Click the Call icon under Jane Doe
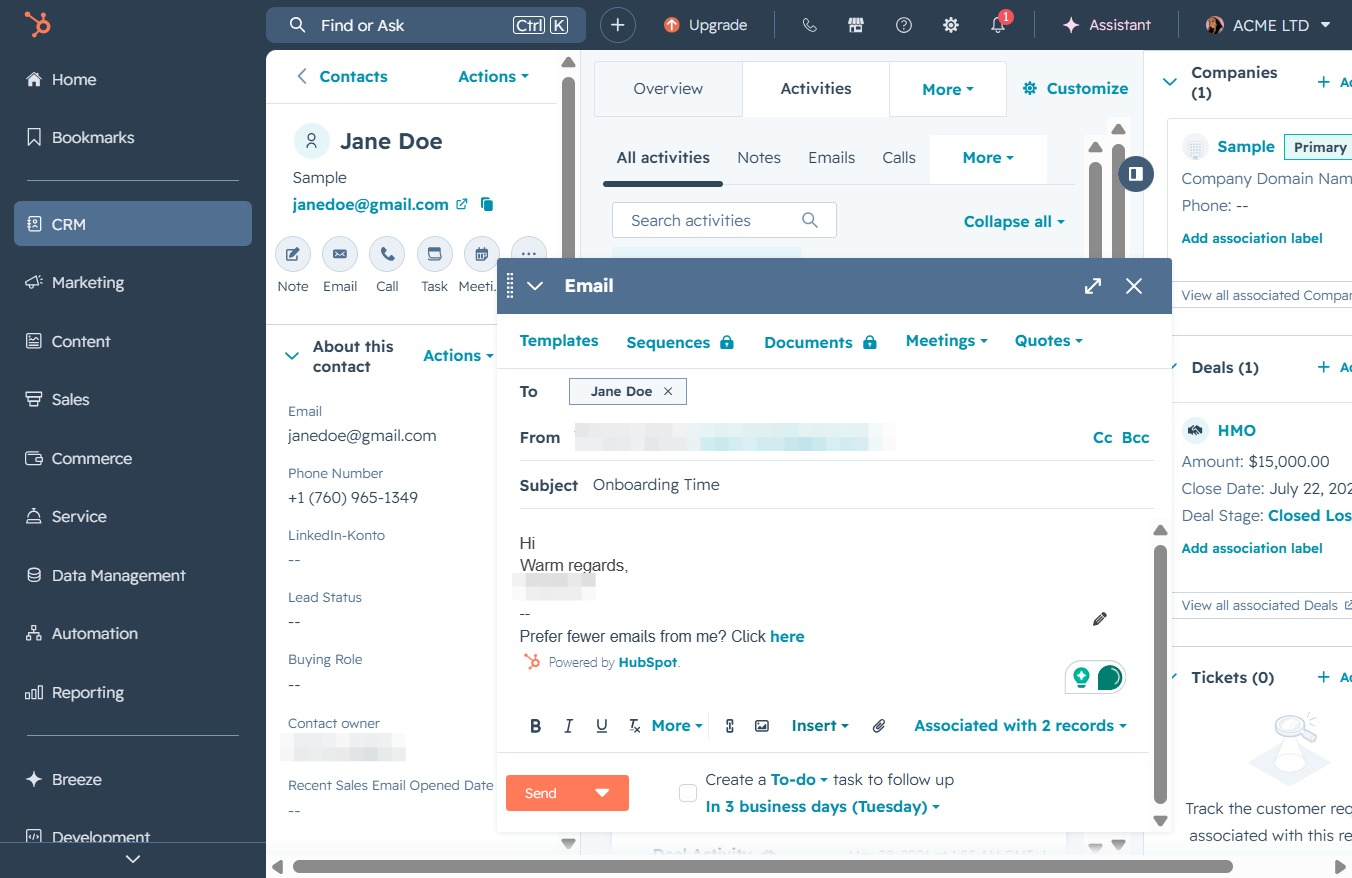 point(387,254)
